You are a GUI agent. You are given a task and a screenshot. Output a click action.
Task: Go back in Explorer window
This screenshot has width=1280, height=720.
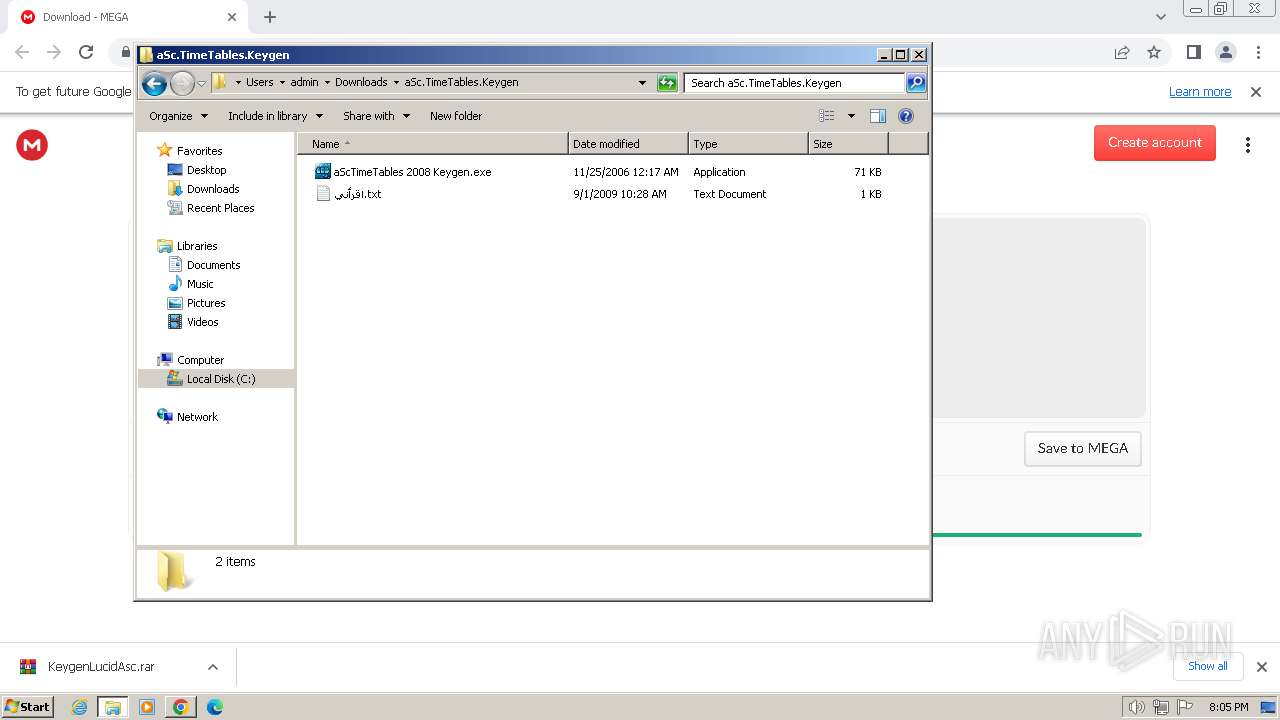coord(154,83)
